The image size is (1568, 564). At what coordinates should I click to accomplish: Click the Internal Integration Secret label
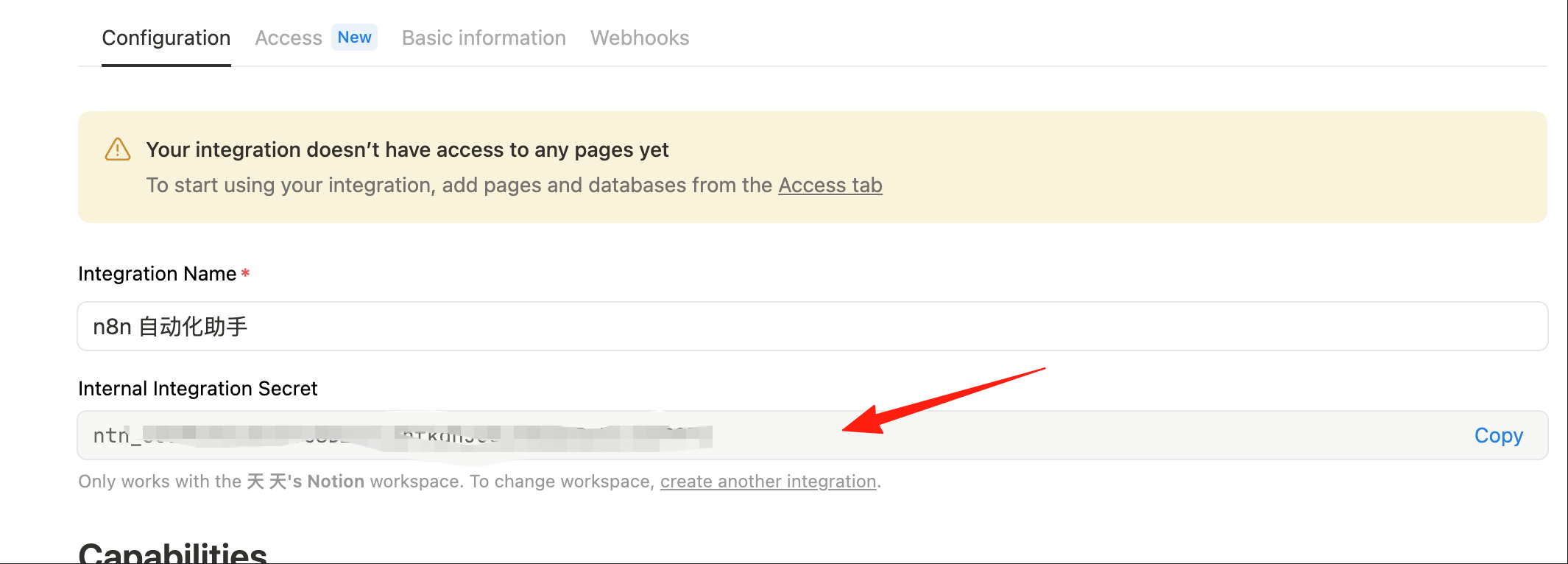point(198,389)
